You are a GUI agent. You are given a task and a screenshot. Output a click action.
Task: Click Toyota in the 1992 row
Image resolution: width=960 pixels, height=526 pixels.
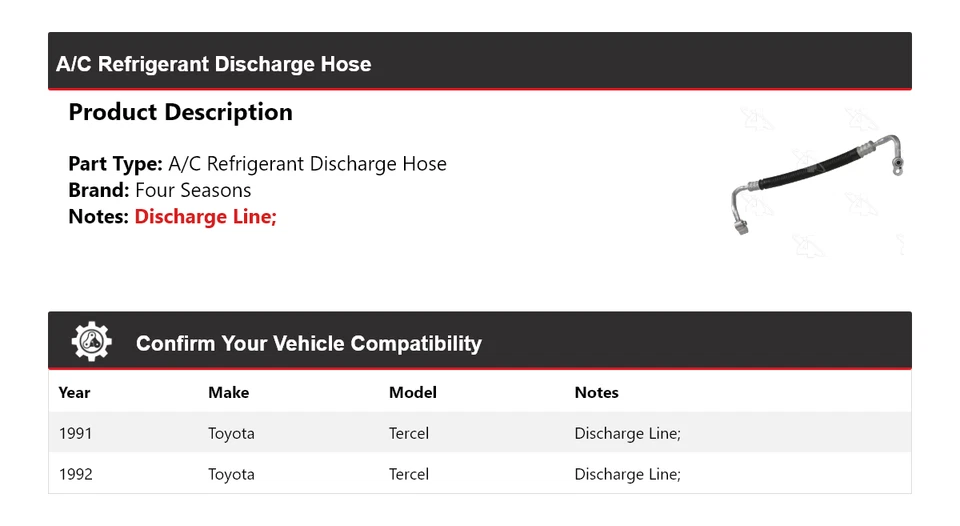231,474
